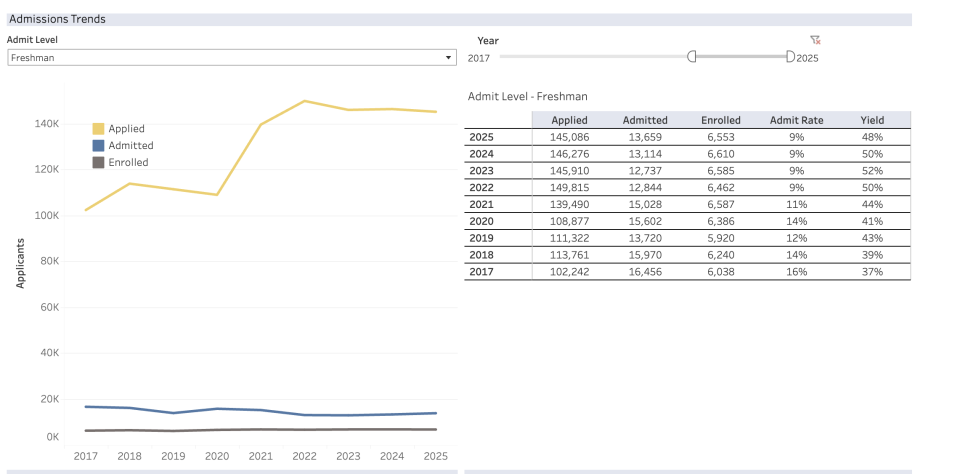Click the 2021 label on the x-axis

click(x=261, y=456)
